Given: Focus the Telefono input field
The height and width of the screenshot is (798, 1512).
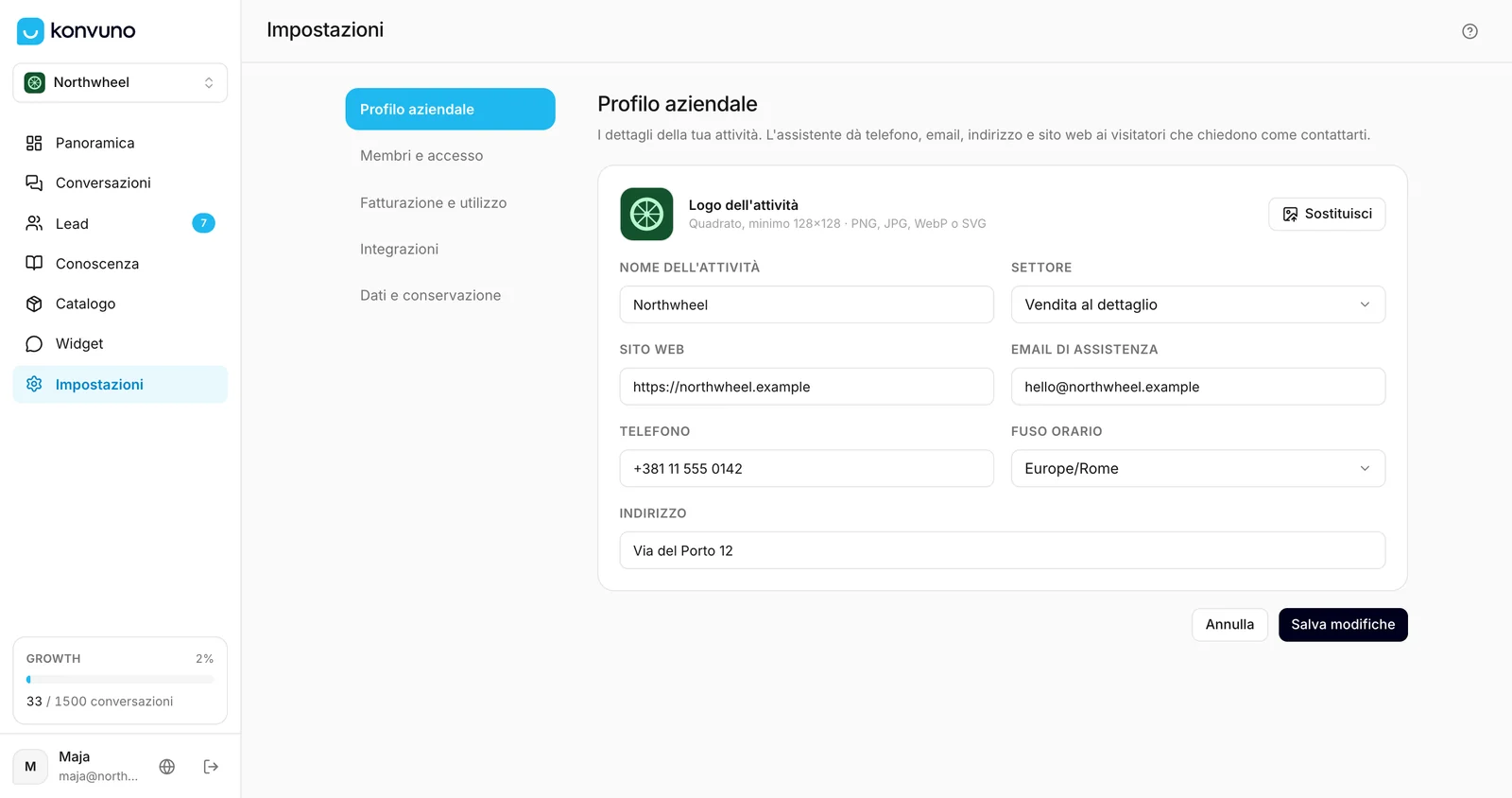Looking at the screenshot, I should [806, 468].
